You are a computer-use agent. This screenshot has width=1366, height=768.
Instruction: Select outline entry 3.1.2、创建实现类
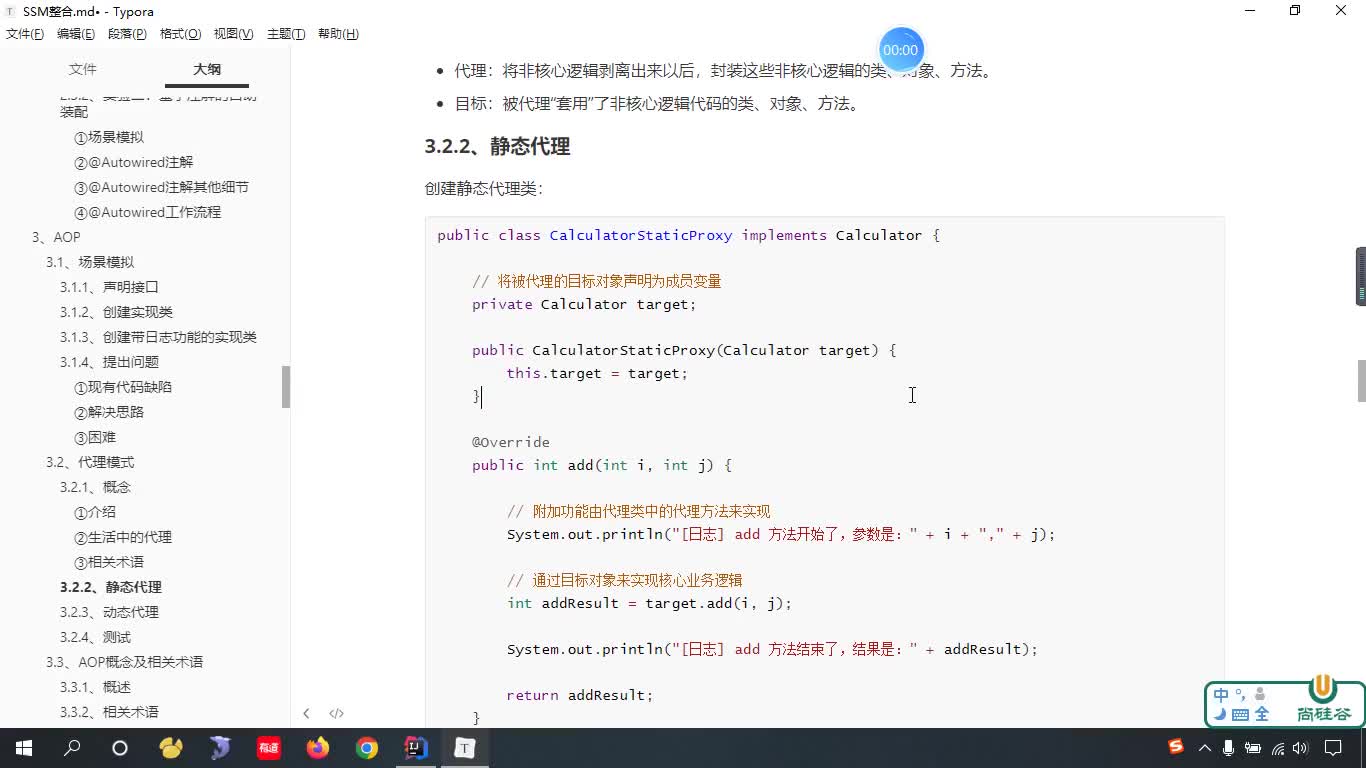pos(116,312)
